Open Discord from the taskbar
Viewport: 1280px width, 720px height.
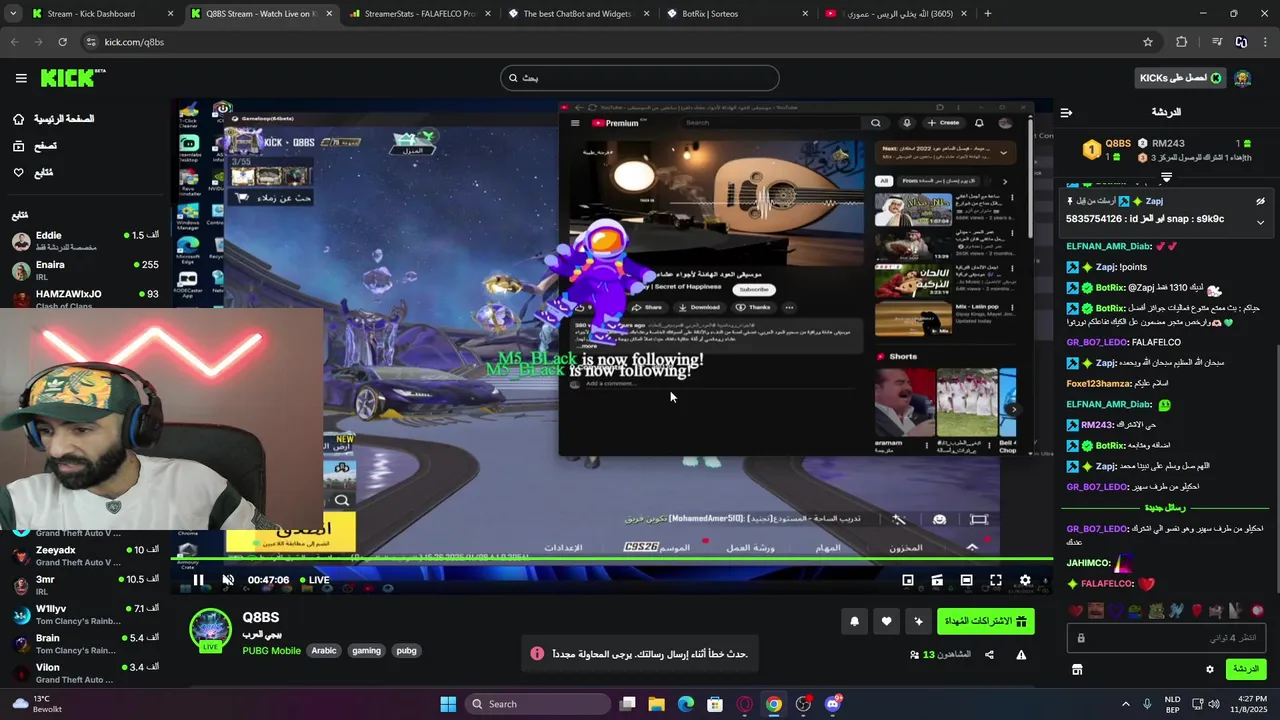tap(832, 704)
